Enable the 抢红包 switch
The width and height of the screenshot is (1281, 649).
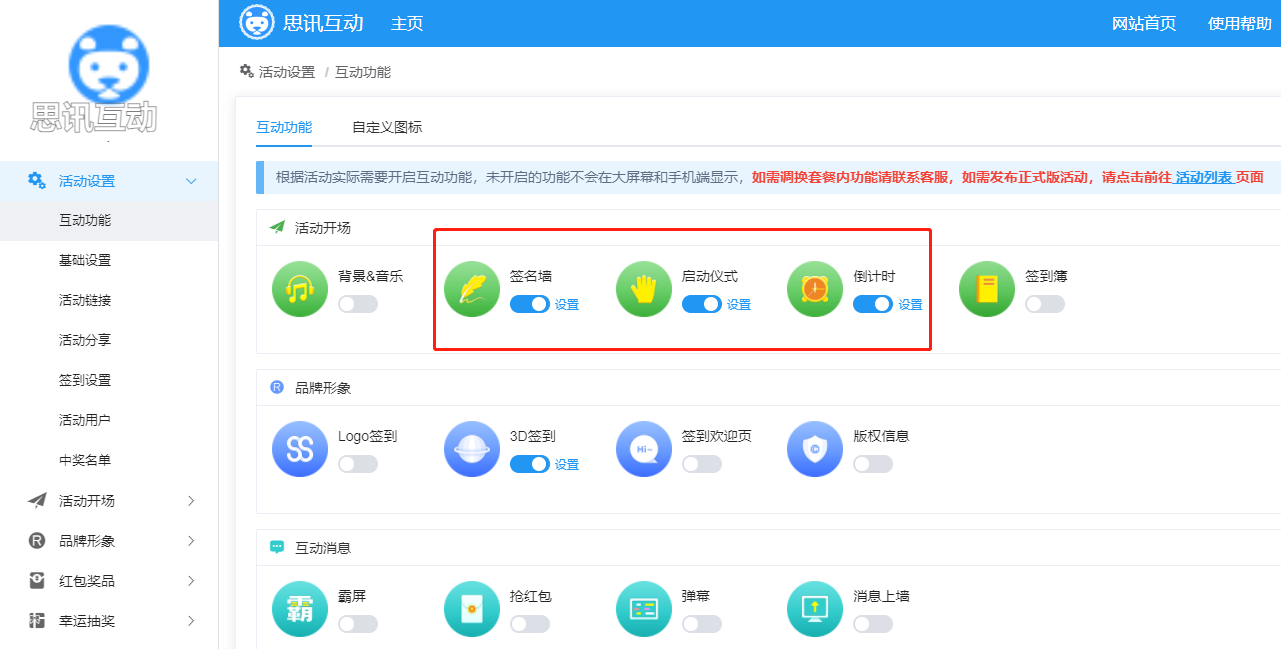[x=530, y=624]
